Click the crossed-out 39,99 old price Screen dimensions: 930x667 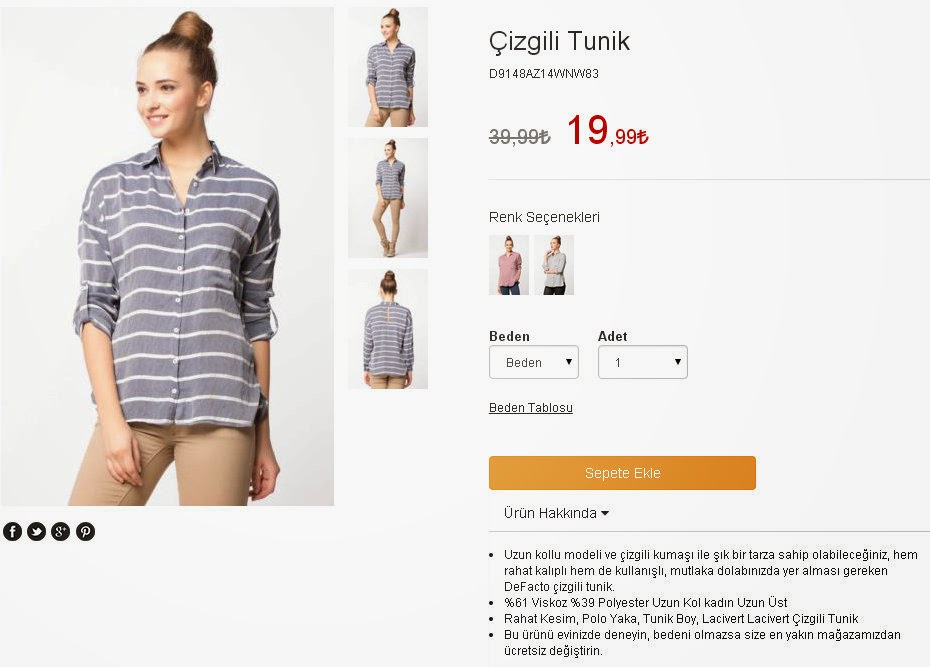(520, 137)
